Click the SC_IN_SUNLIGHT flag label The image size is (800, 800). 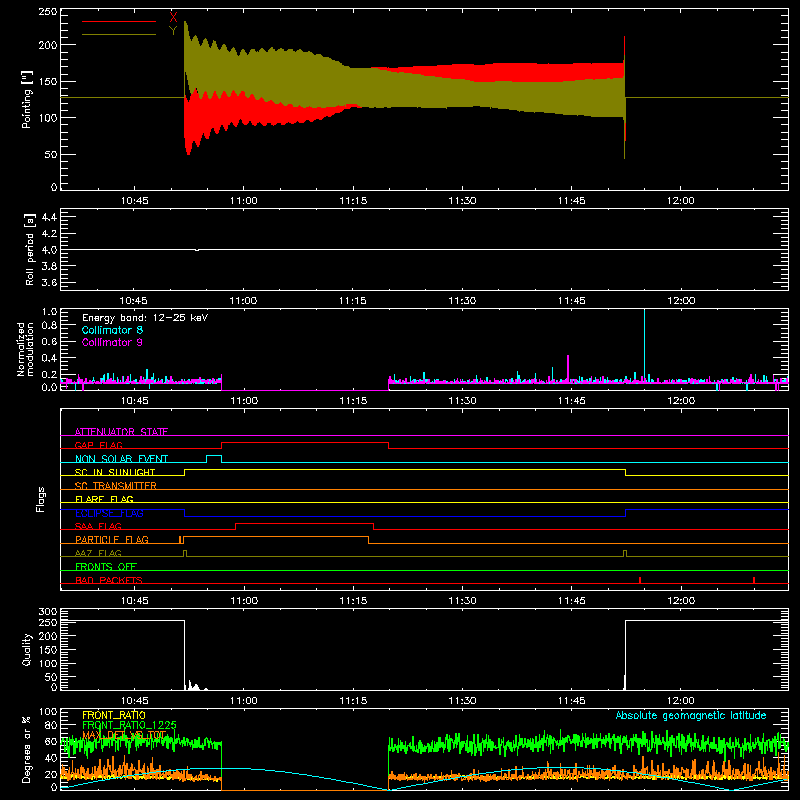[115, 472]
